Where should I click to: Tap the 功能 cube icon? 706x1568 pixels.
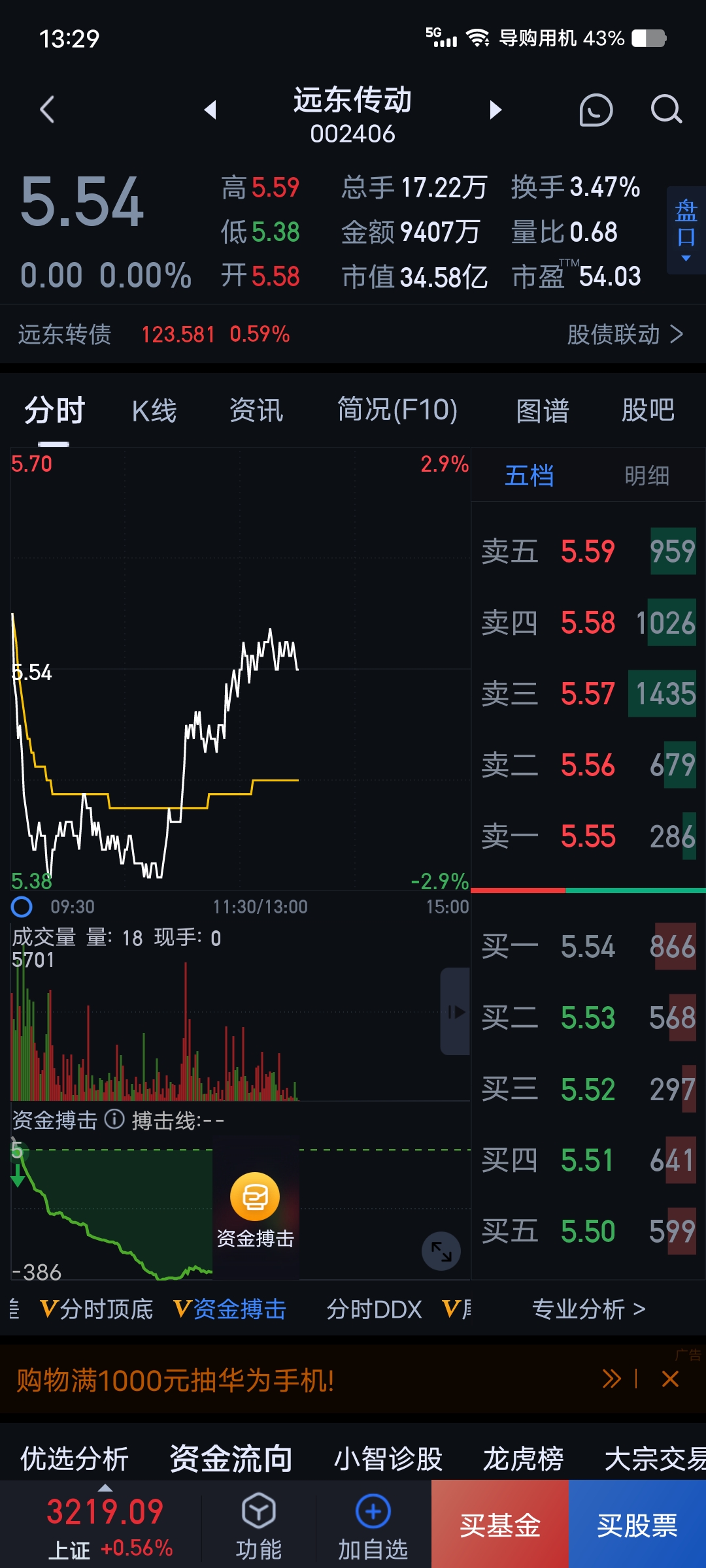point(259,1512)
